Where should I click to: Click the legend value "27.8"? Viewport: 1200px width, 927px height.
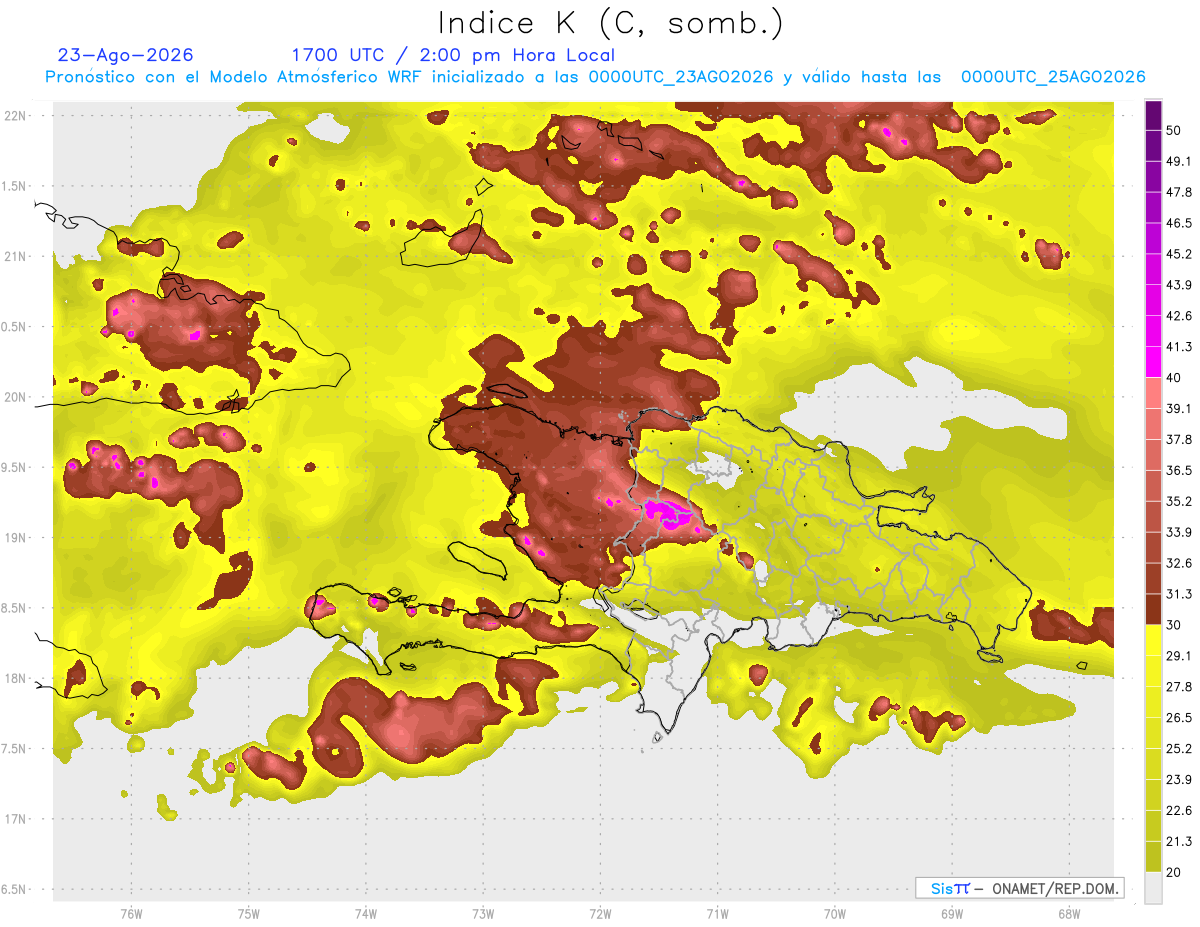click(1179, 687)
